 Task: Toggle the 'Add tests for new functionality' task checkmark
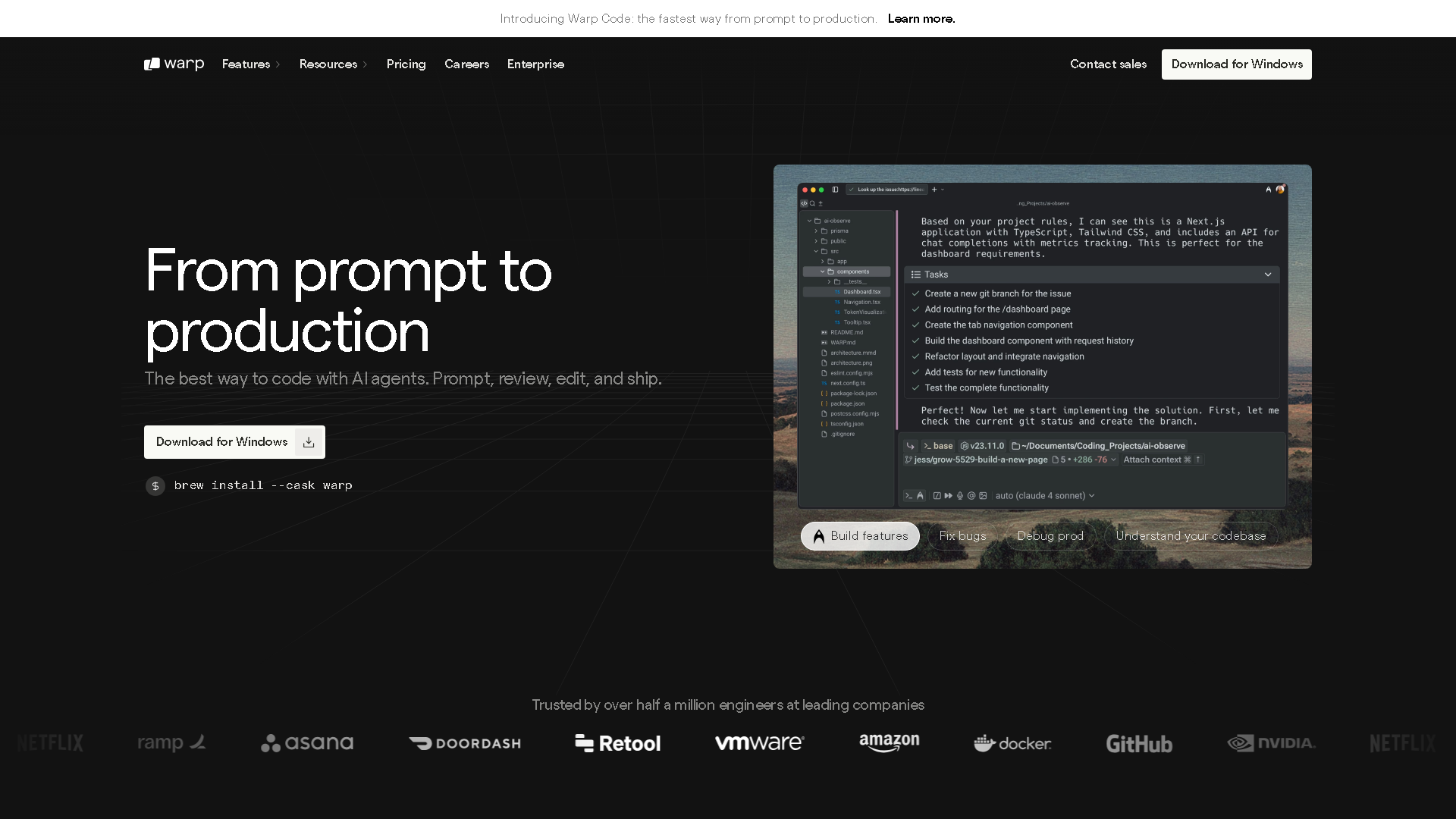pyautogui.click(x=915, y=372)
